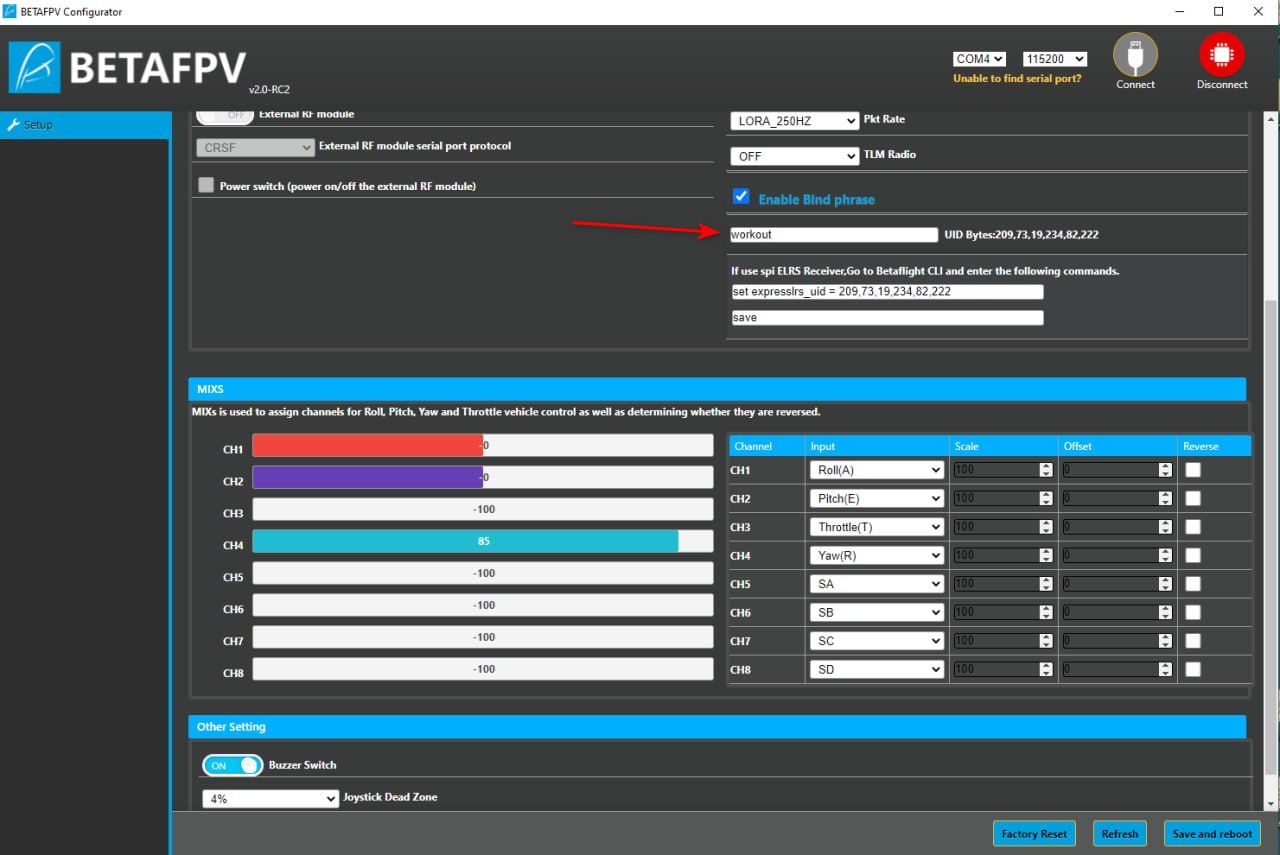The width and height of the screenshot is (1280, 855).
Task: Click the app icon in title bar
Action: [x=10, y=12]
